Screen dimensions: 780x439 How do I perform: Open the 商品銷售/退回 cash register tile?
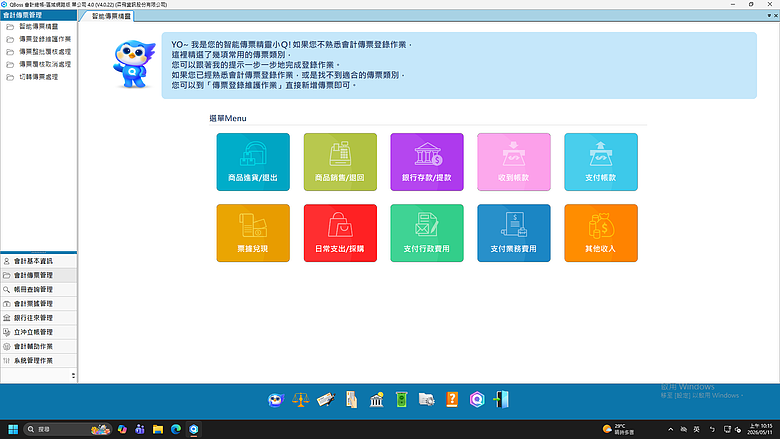coord(340,162)
